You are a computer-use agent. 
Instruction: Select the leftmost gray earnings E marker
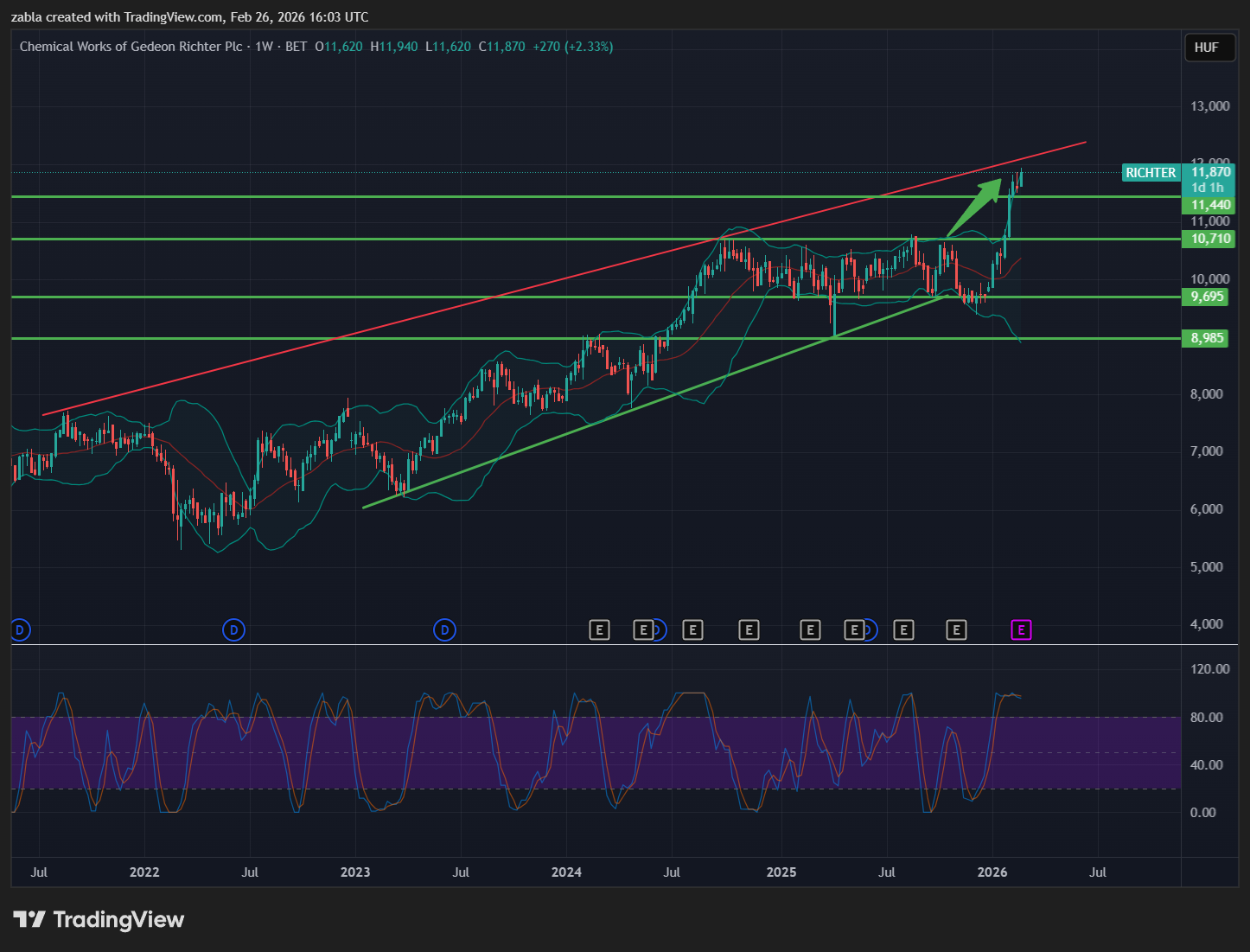pos(599,630)
